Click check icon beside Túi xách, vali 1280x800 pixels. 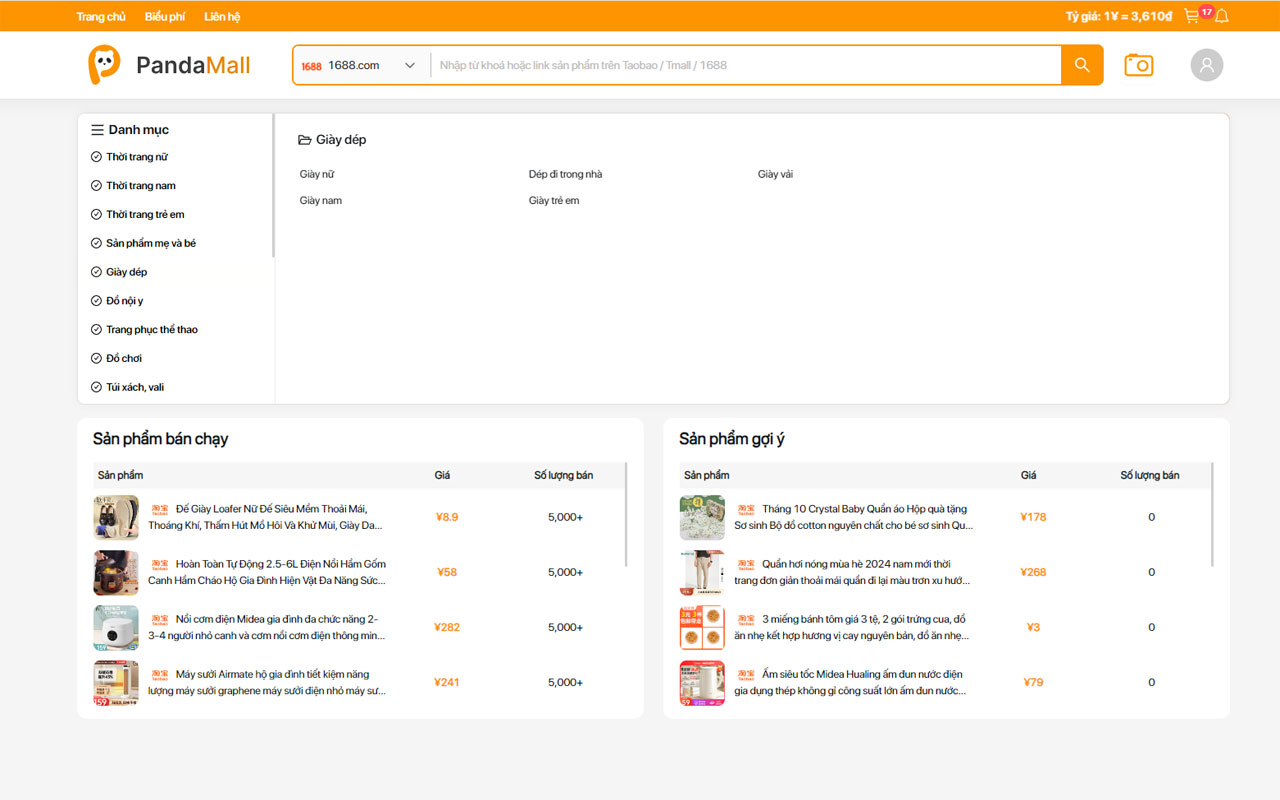point(97,387)
